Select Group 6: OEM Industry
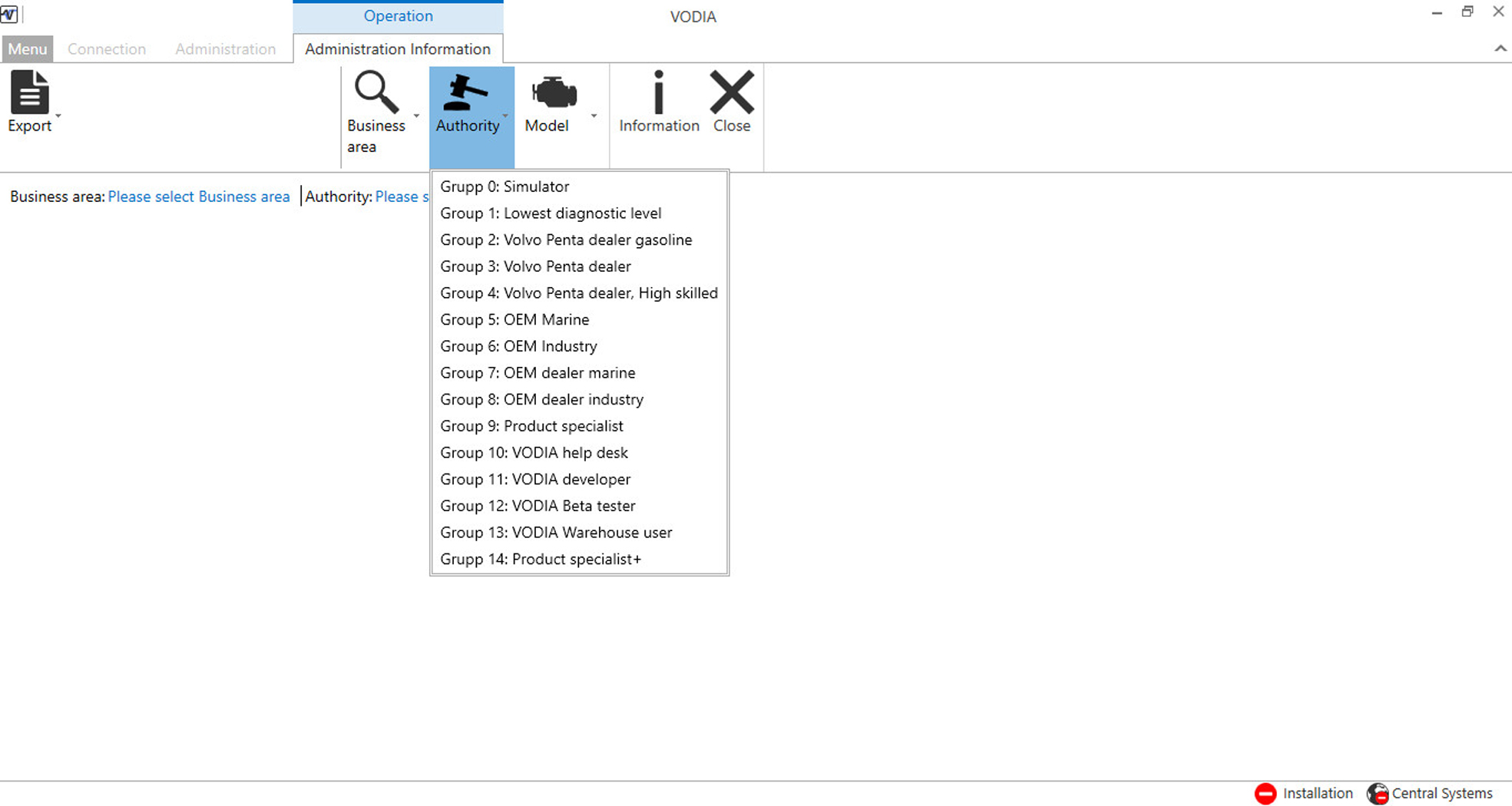Viewport: 1512px width, 806px height. pyautogui.click(x=518, y=346)
